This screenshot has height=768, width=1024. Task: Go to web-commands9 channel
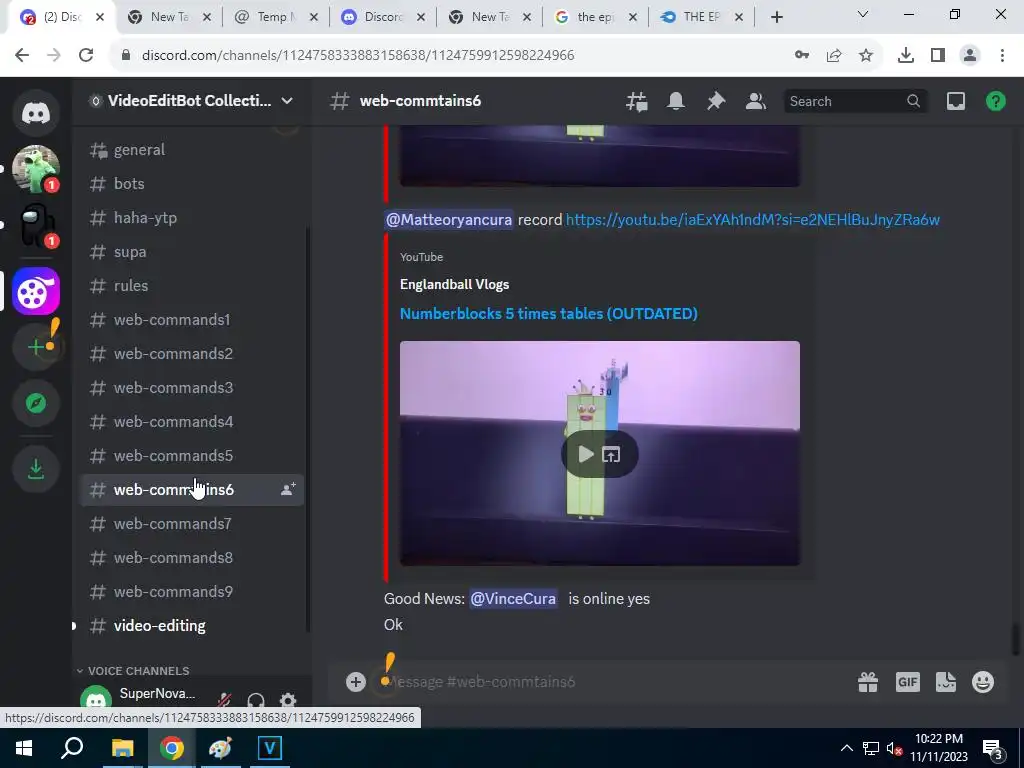pyautogui.click(x=192, y=591)
